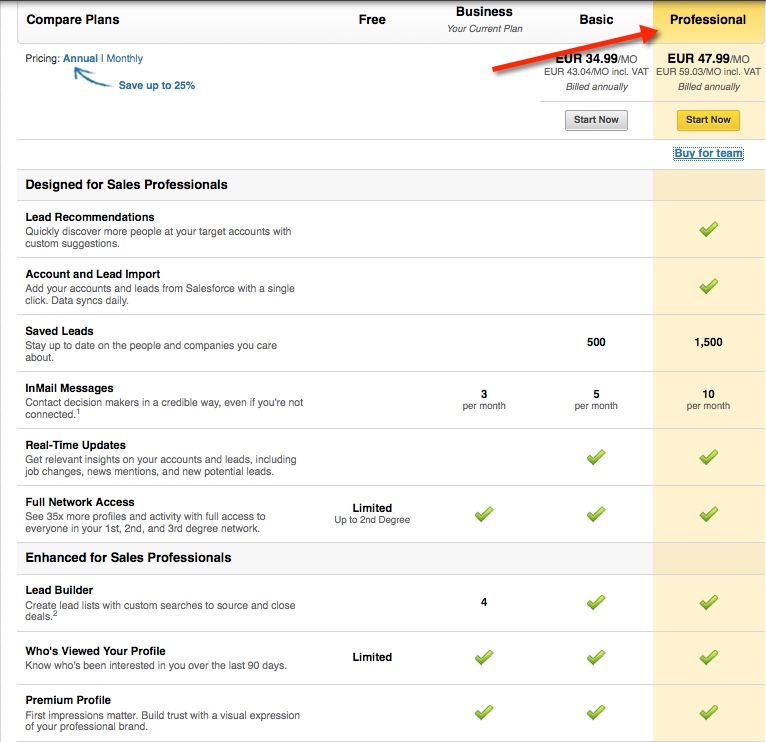Click the Account and Lead Import Professional checkmark
Screen dimensions: 766x742
coord(708,286)
